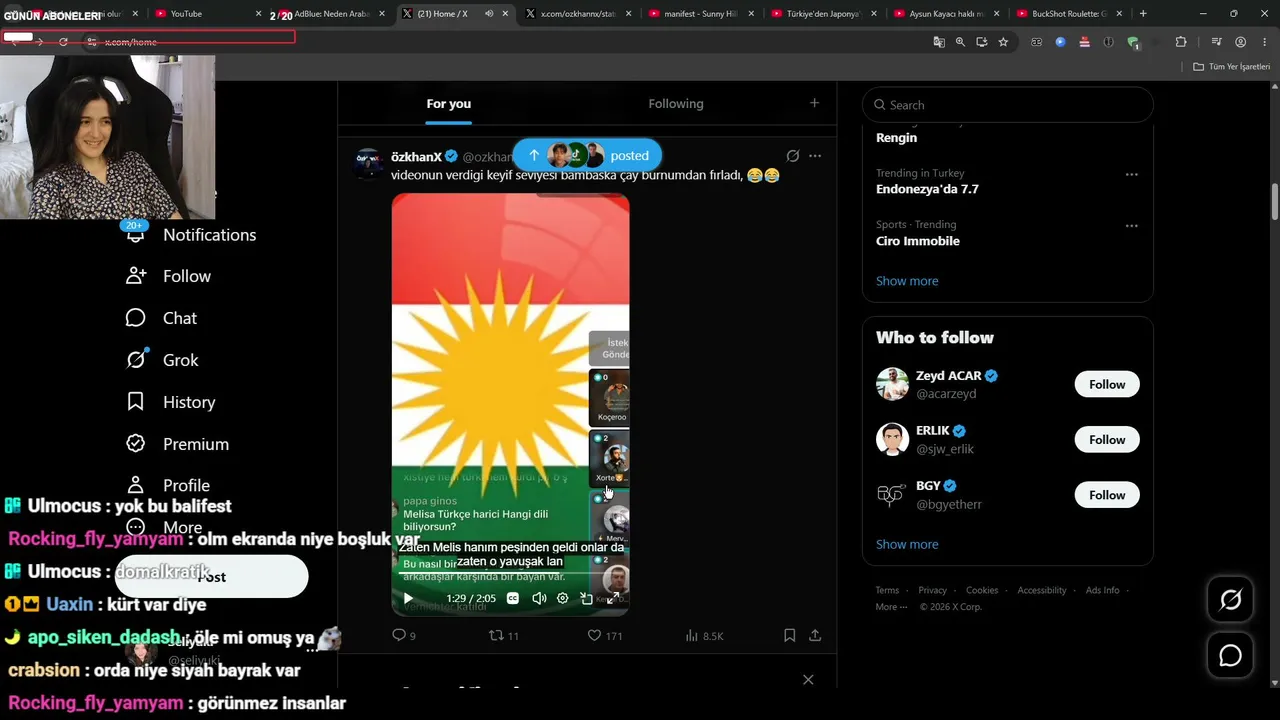Mute the (21) Home / X tab audio
1280x720 pixels.
[x=489, y=13]
